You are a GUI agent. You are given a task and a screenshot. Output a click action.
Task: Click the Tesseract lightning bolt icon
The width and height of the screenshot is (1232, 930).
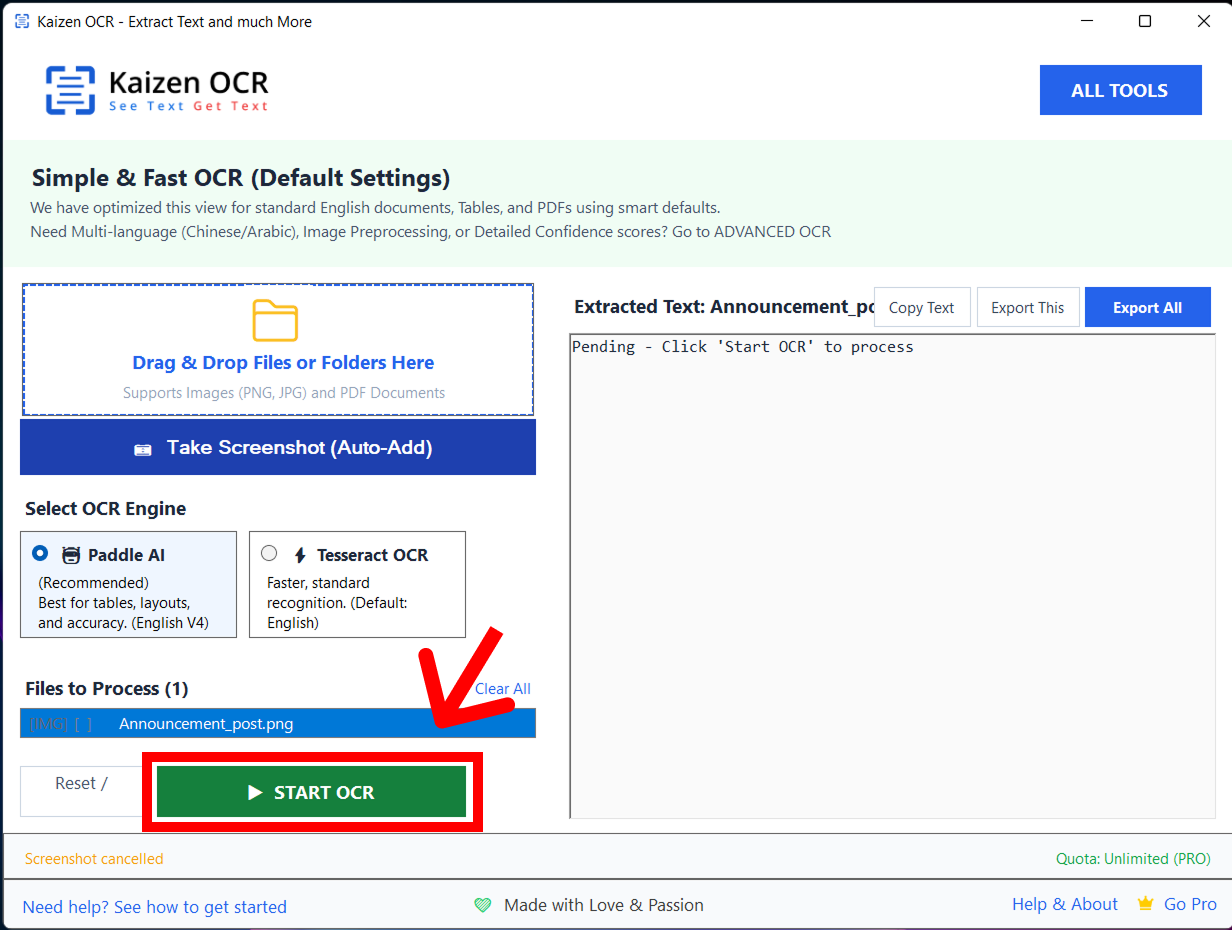coord(299,555)
